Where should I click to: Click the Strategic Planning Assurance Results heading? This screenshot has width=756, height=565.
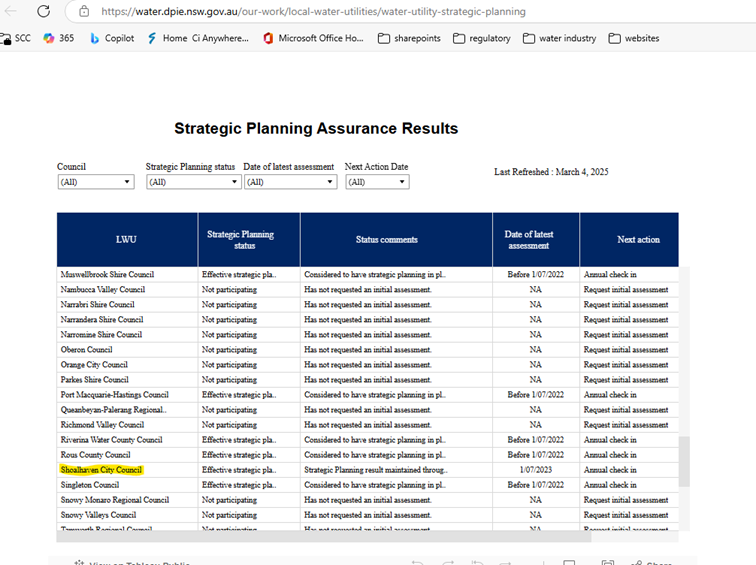click(x=316, y=128)
